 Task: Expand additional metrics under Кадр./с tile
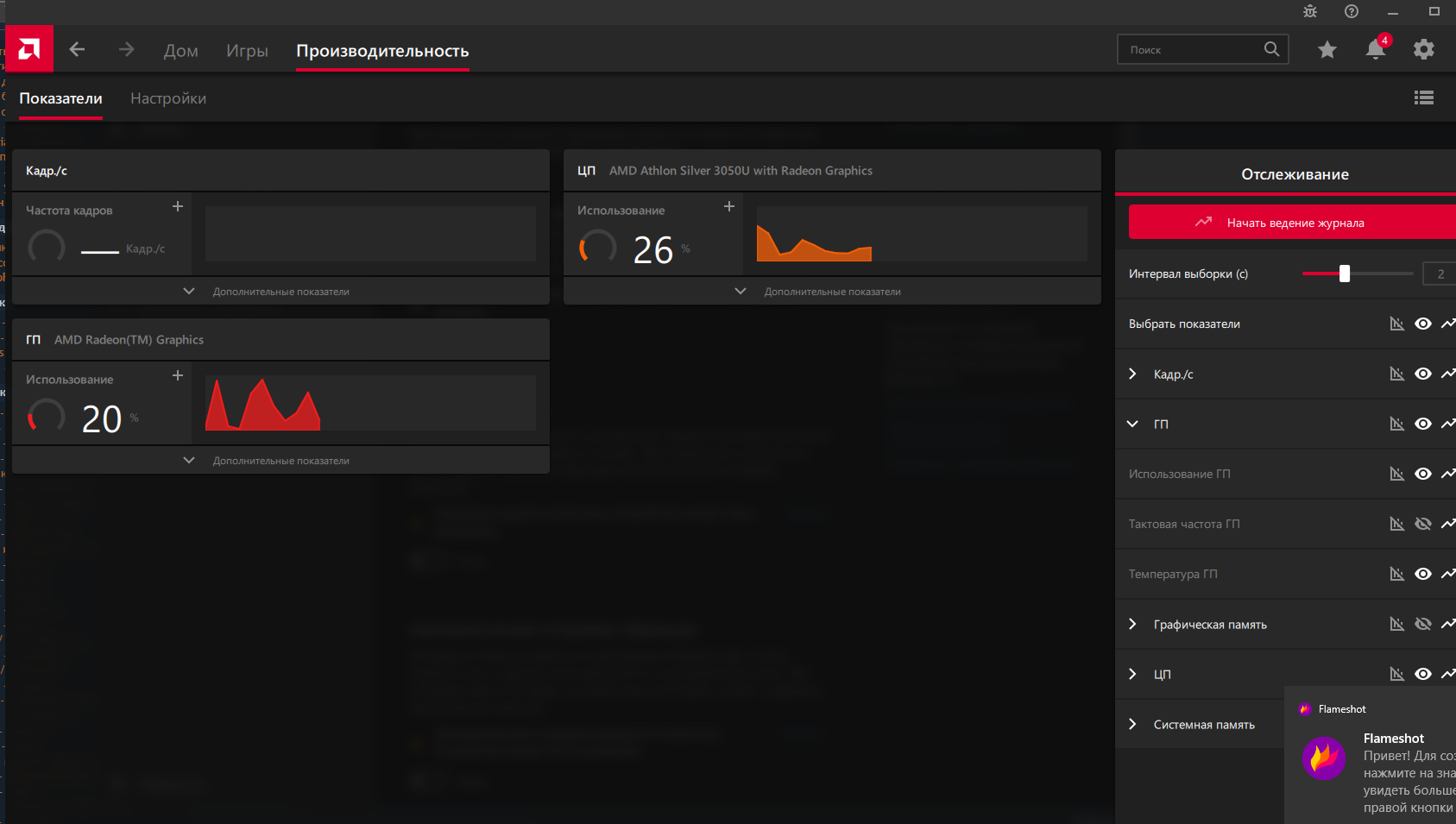pos(280,291)
